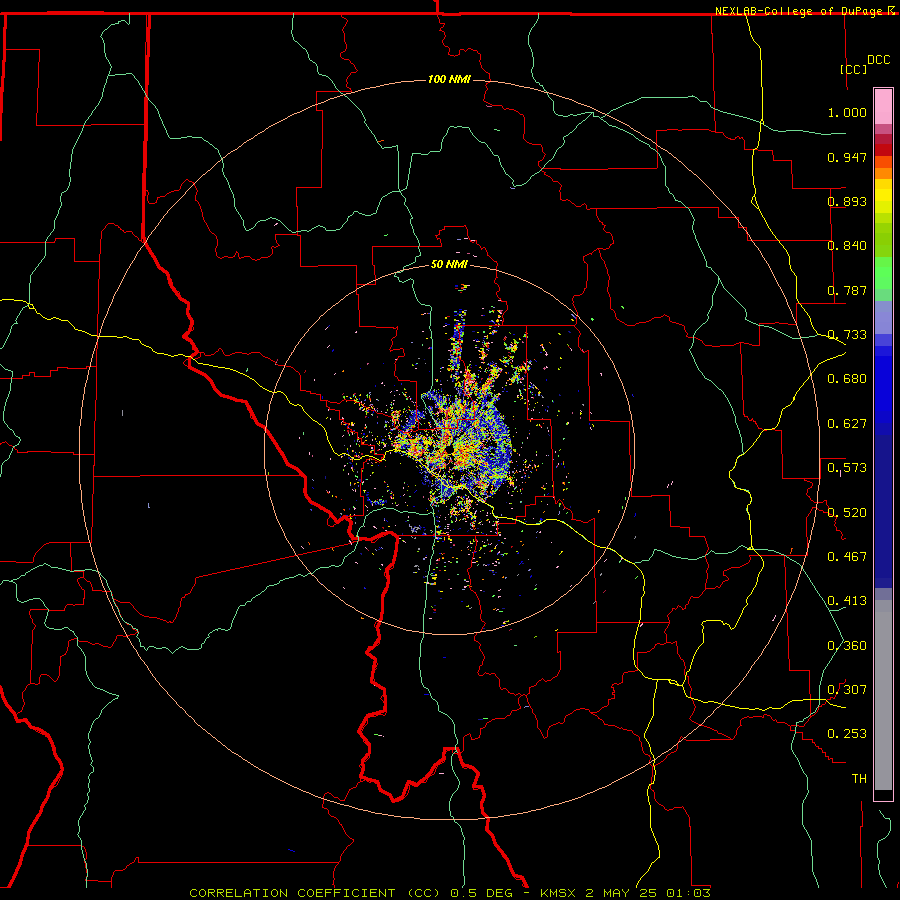Viewport: 900px width, 900px height.
Task: Click the gray swatch on the color bar
Action: 883,695
